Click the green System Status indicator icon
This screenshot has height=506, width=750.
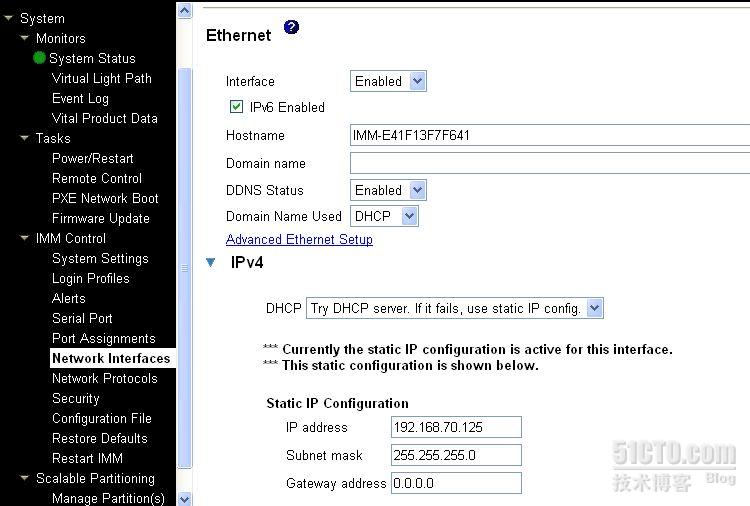tap(40, 58)
